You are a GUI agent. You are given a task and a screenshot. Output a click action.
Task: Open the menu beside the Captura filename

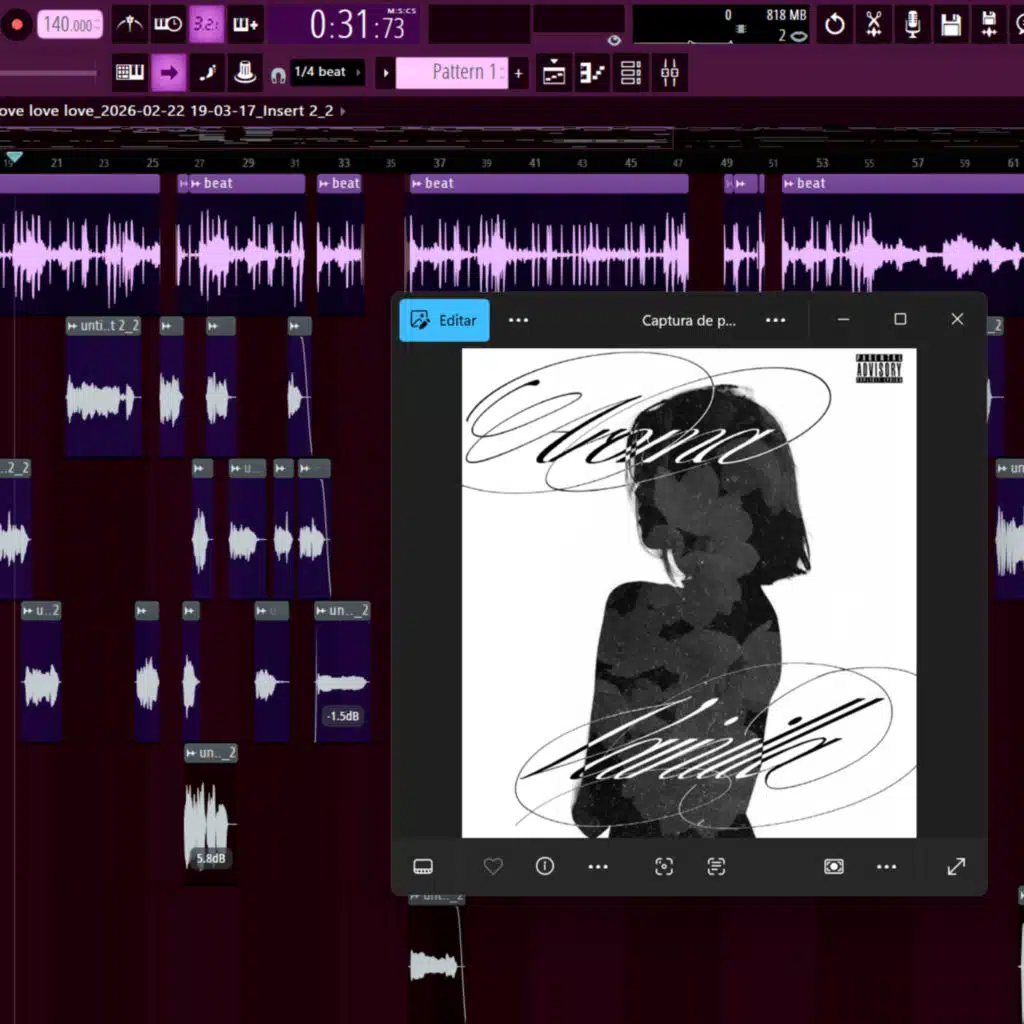pos(775,320)
